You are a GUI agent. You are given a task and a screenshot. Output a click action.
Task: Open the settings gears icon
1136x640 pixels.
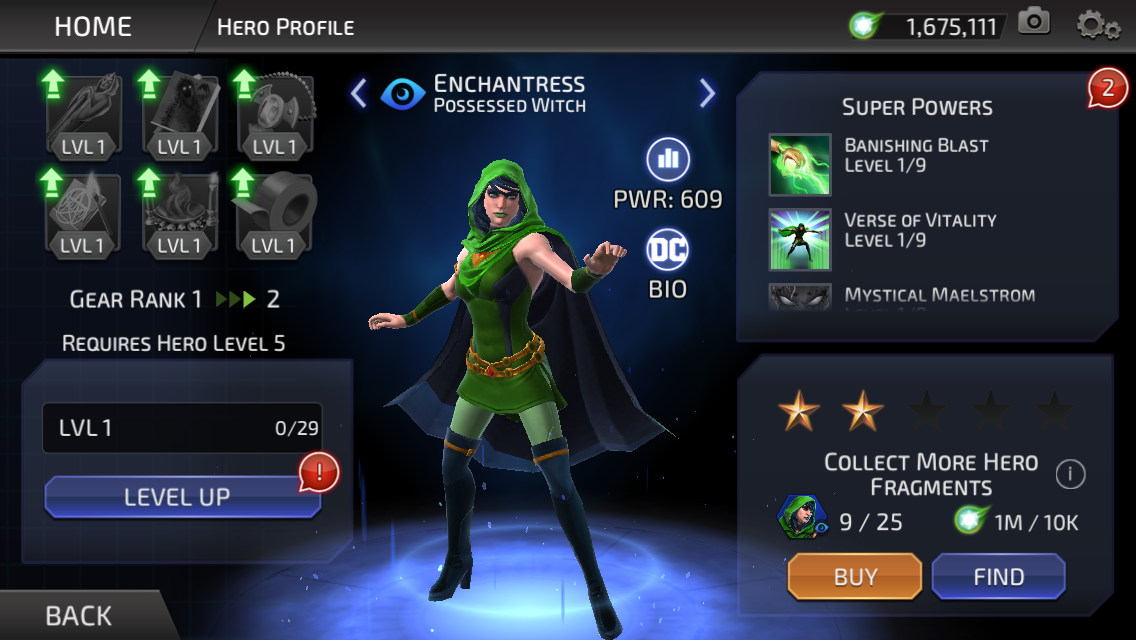[1098, 25]
